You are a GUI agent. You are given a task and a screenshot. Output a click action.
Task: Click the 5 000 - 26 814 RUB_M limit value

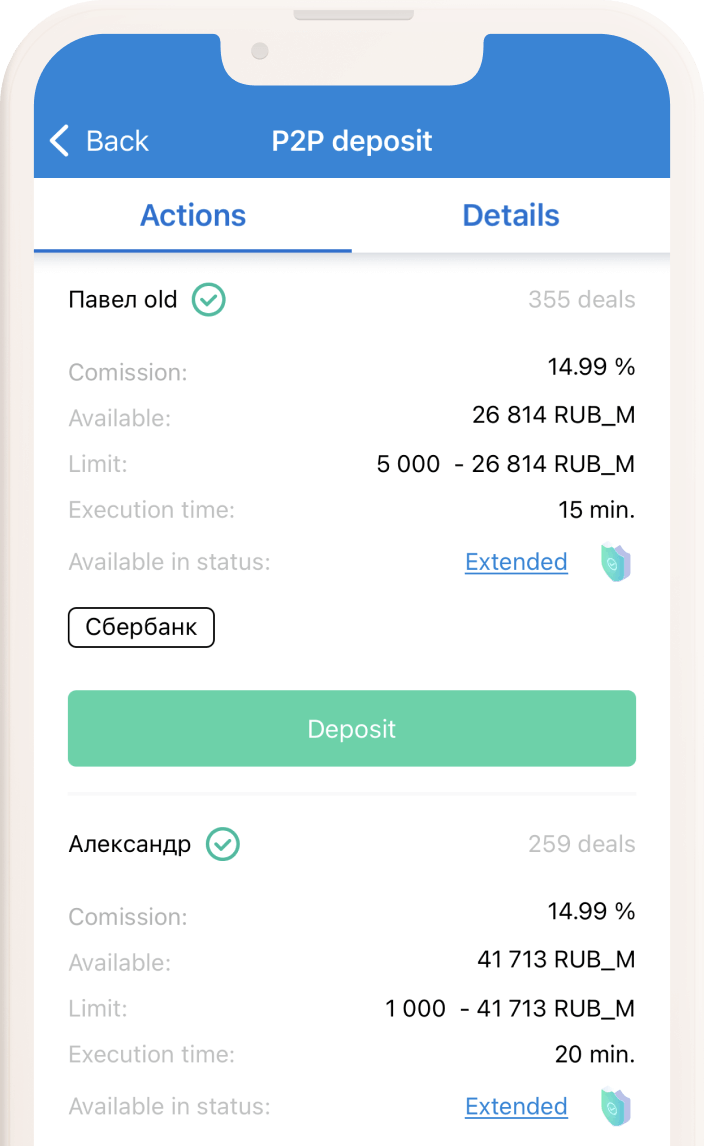pos(505,464)
